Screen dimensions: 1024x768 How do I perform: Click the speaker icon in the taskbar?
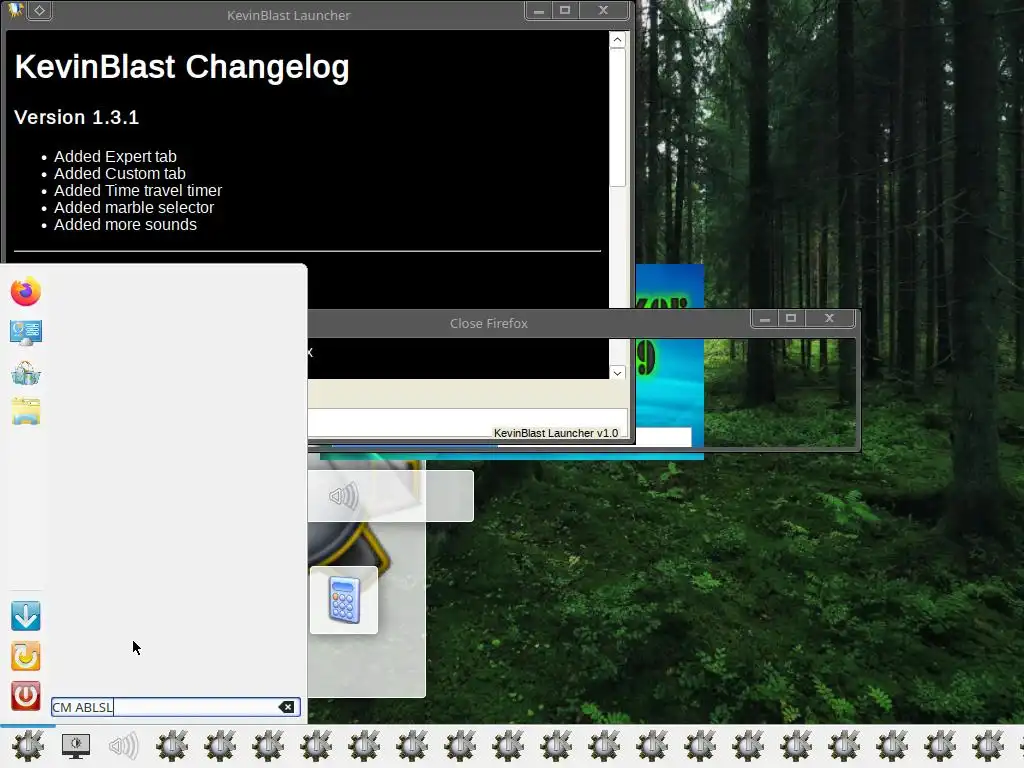coord(123,746)
